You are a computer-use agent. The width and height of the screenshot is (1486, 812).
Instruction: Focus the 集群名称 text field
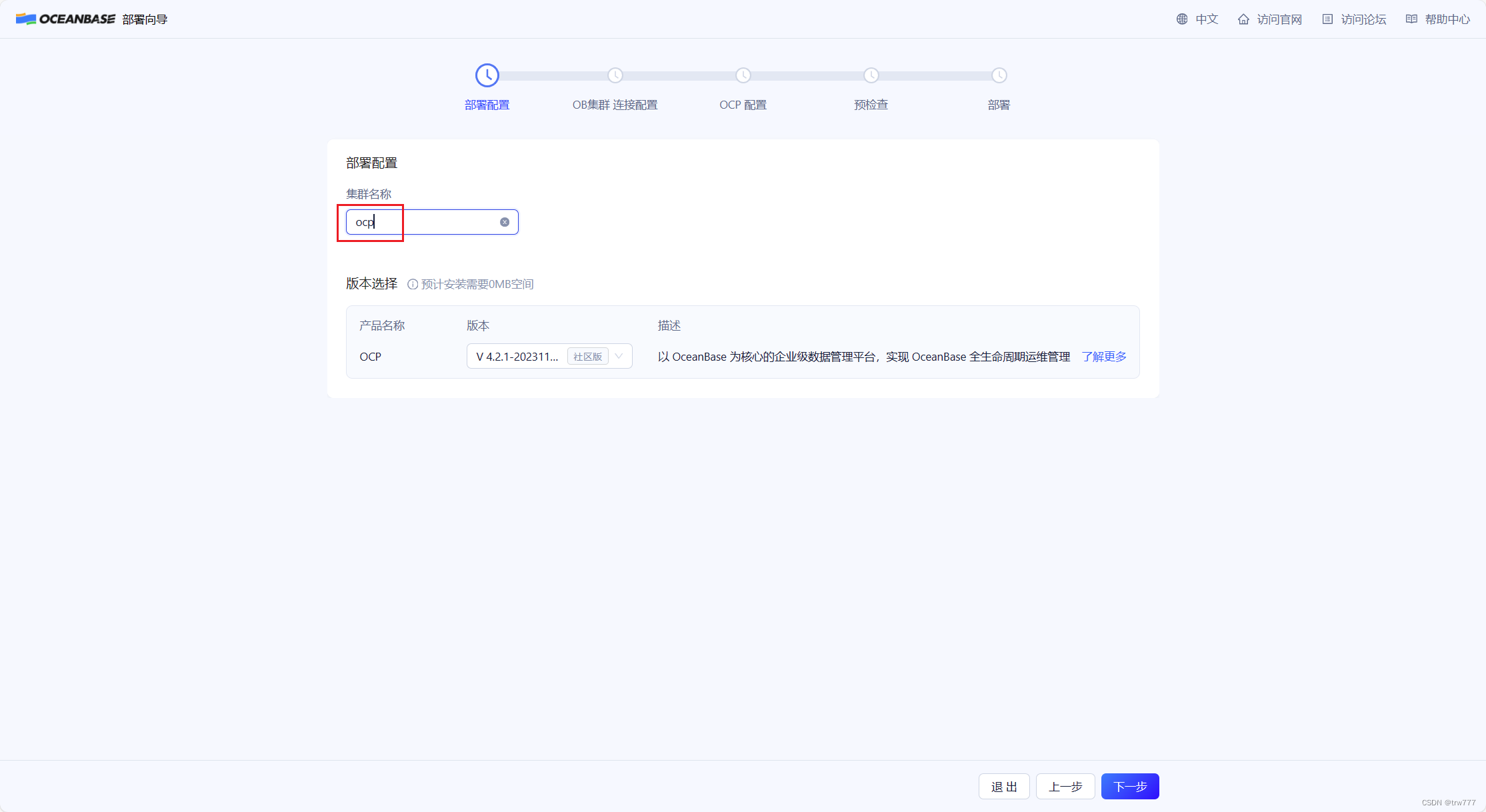pos(433,222)
